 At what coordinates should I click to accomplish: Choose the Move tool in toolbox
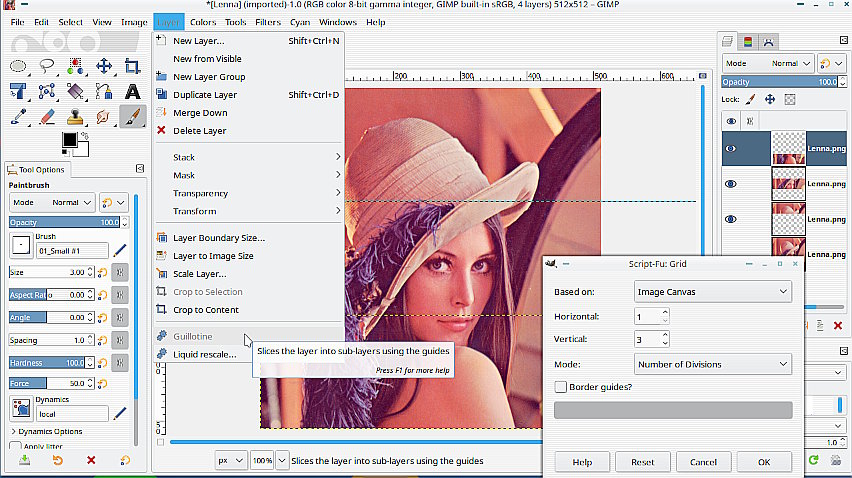tap(104, 67)
